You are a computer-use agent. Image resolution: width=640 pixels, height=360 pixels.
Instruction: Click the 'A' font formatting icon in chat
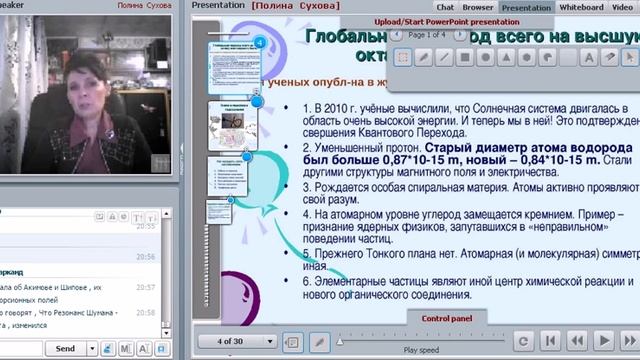pyautogui.click(x=144, y=349)
